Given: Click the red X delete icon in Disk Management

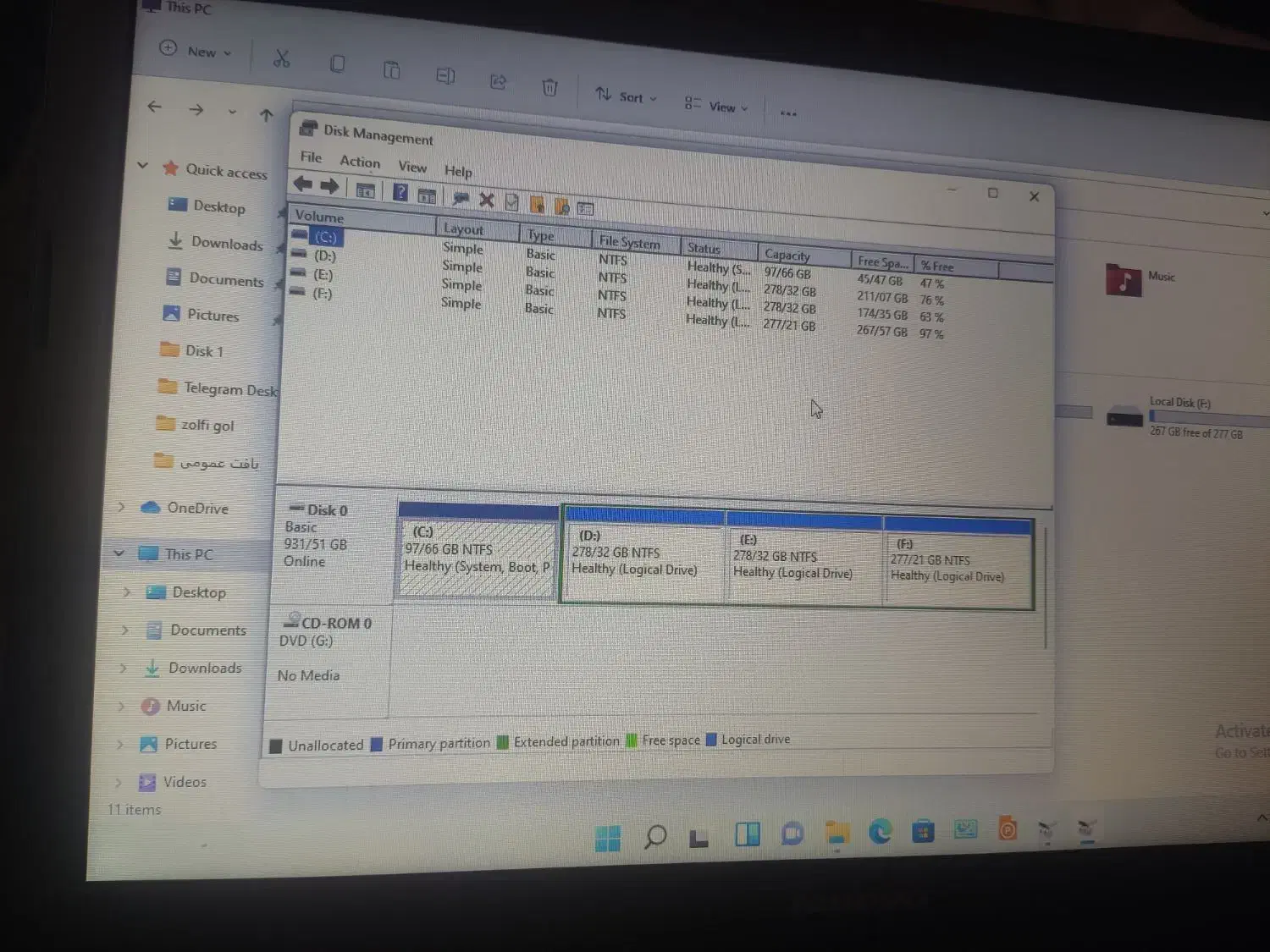Looking at the screenshot, I should [x=486, y=200].
